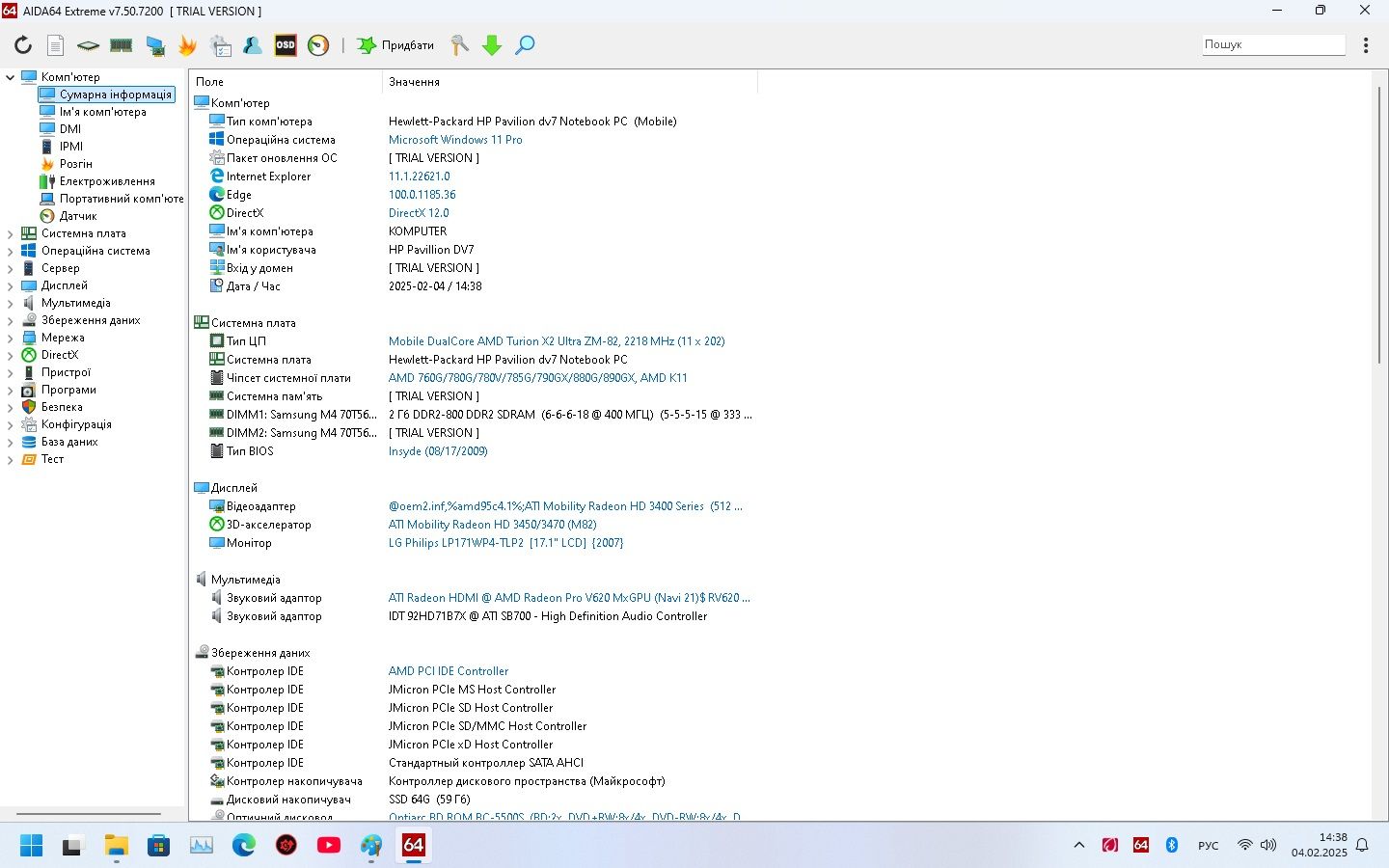Click the horizontal scrollbar under the tree
Screen dimensions: 1389x868
(x=89, y=814)
